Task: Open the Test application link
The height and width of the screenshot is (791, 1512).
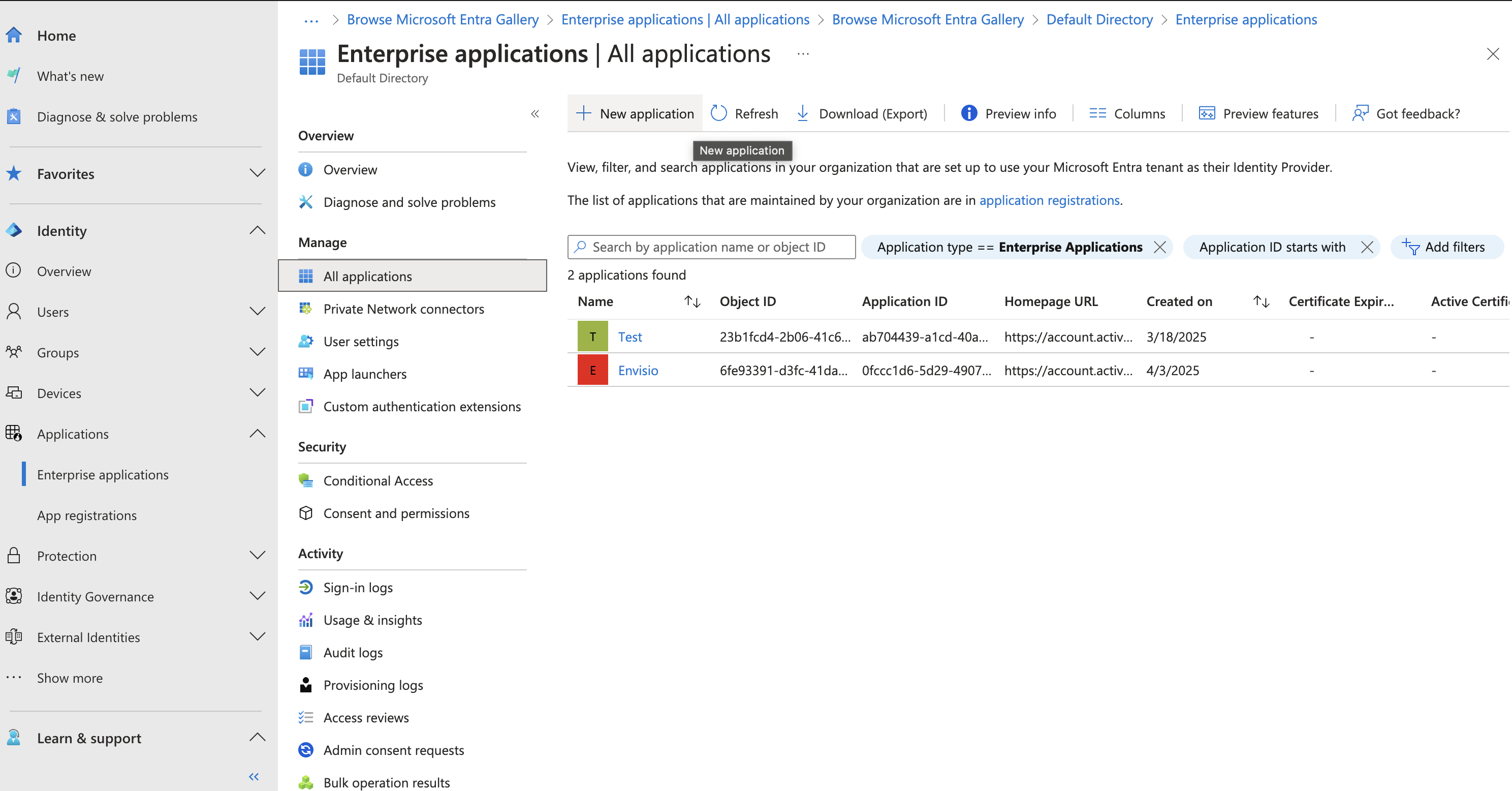Action: [x=630, y=337]
